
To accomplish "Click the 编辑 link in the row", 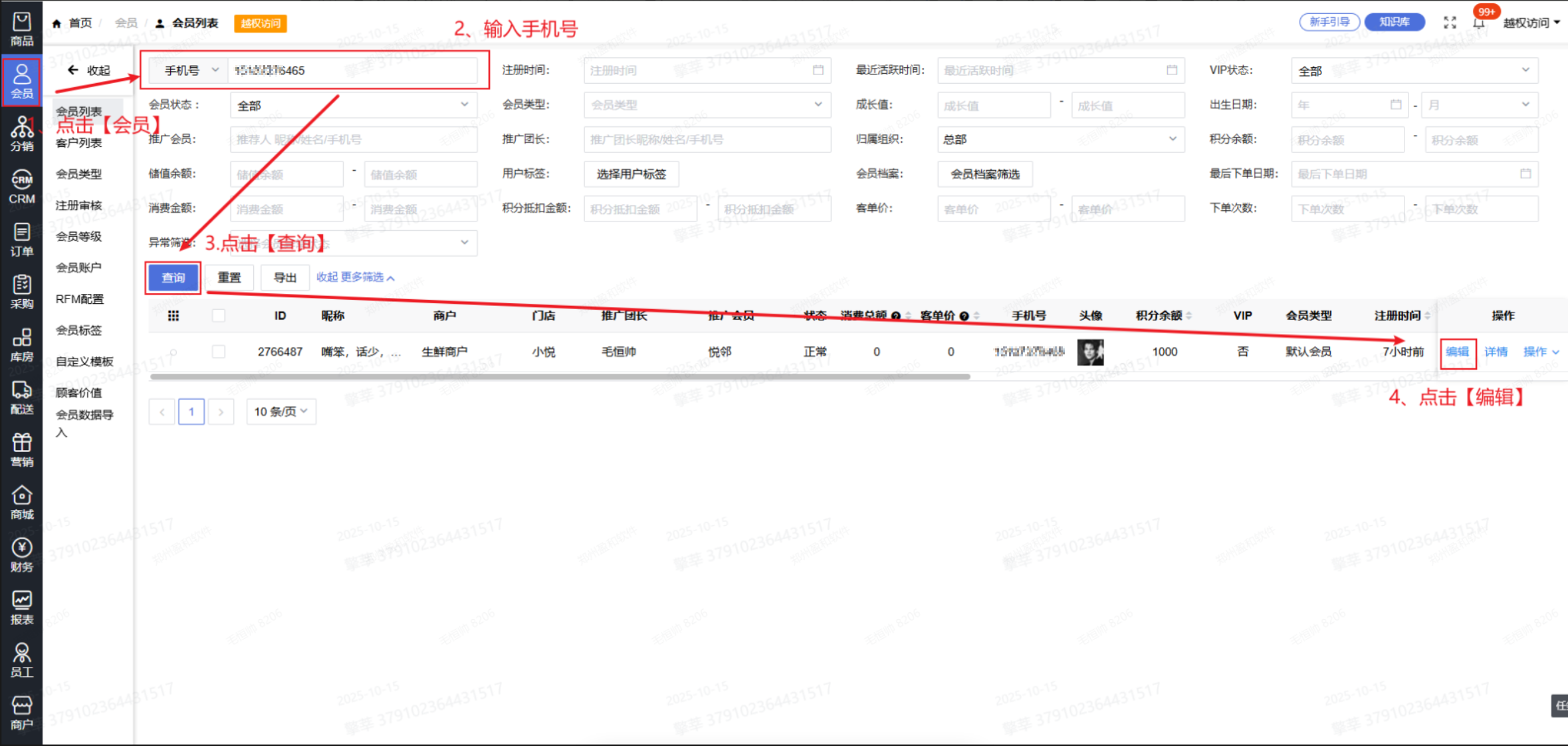I will point(1457,352).
